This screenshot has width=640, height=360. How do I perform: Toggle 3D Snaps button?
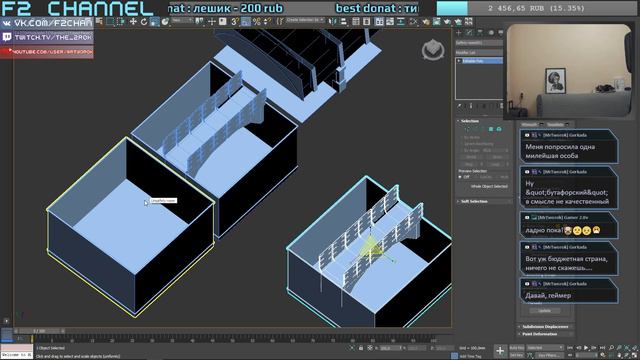coord(235,22)
